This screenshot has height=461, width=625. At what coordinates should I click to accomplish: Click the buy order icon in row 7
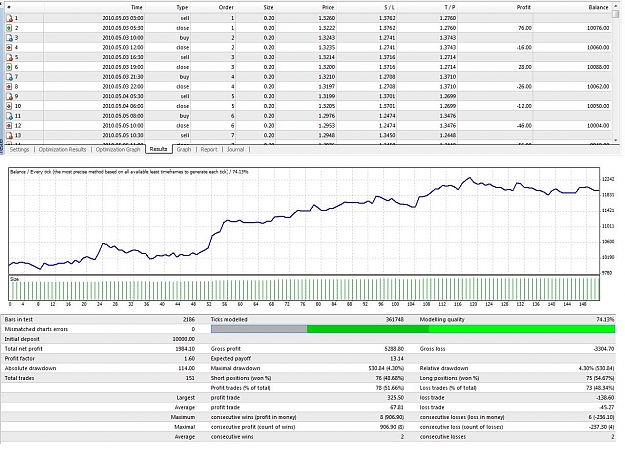[10, 77]
